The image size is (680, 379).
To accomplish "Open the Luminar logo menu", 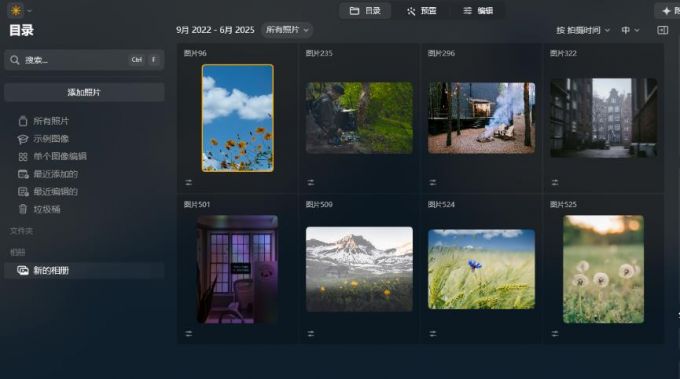I will tap(19, 10).
